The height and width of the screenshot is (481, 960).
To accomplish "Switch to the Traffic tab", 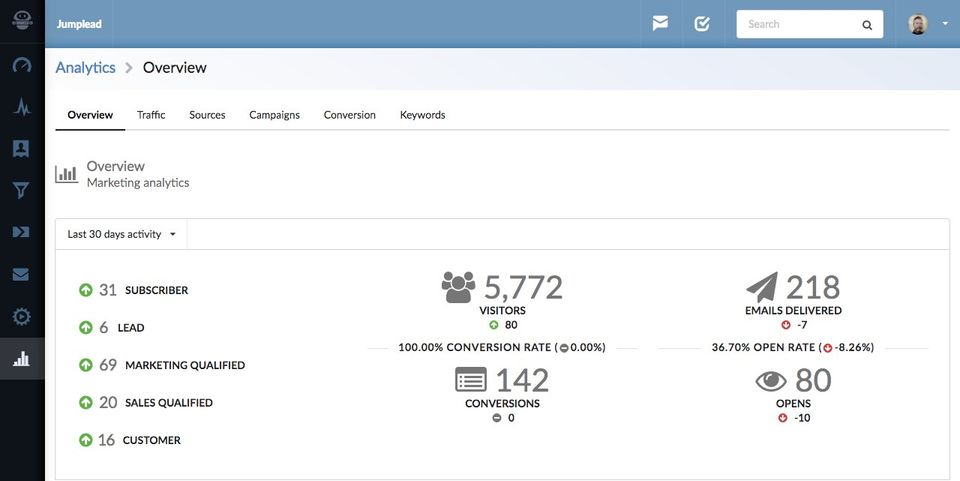I will [x=151, y=115].
